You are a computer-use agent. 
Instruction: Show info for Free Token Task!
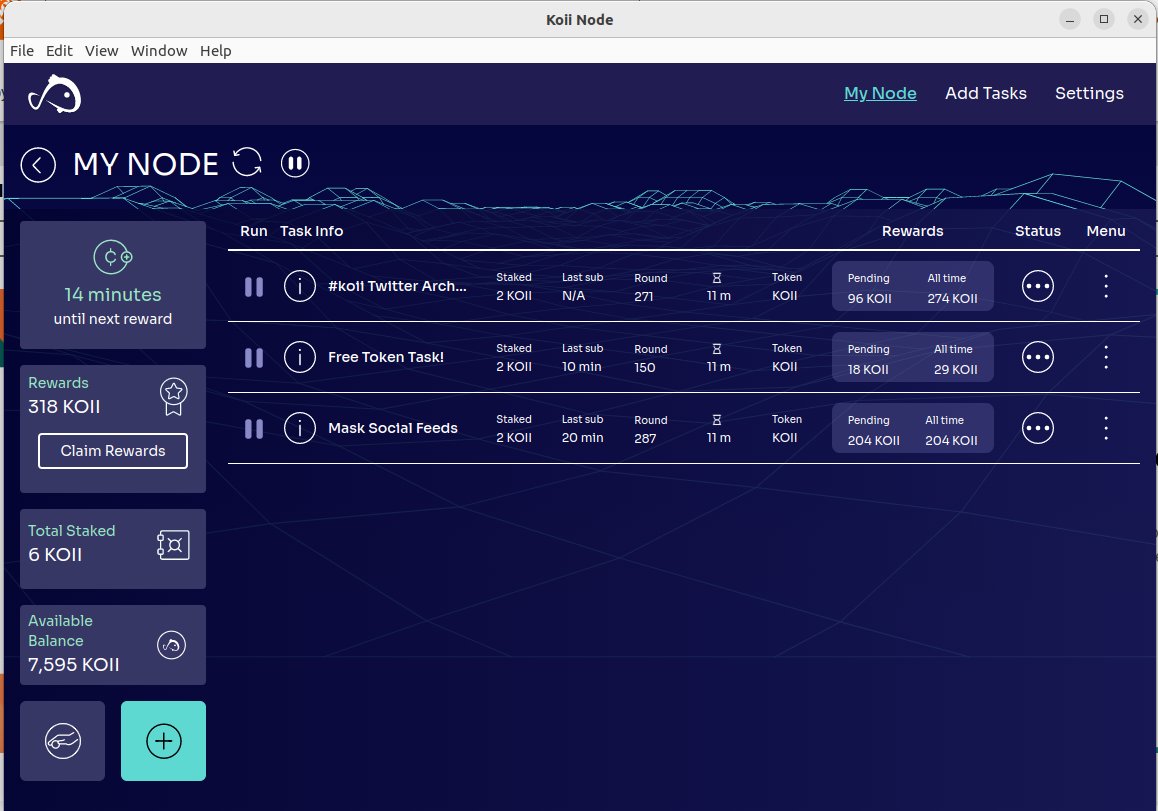tap(300, 357)
